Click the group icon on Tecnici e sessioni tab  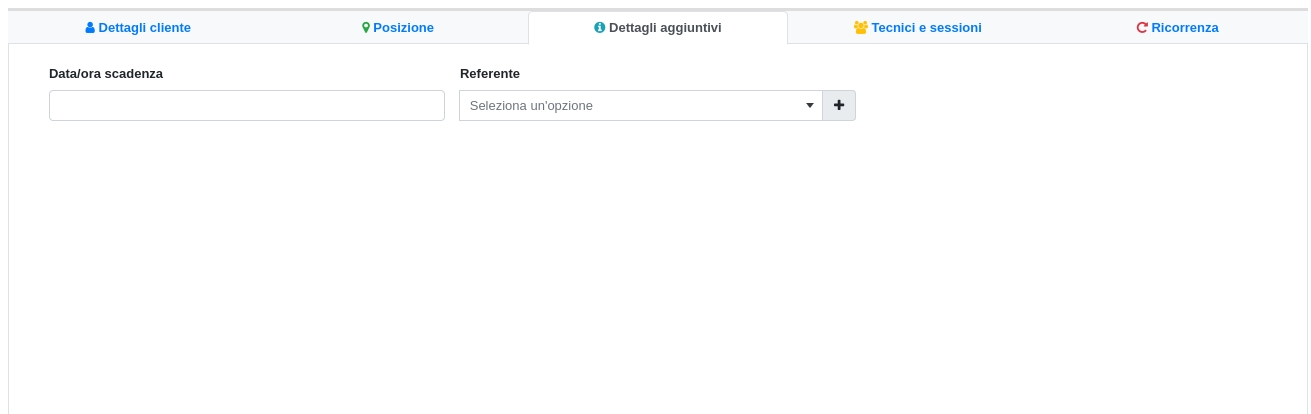coord(860,28)
